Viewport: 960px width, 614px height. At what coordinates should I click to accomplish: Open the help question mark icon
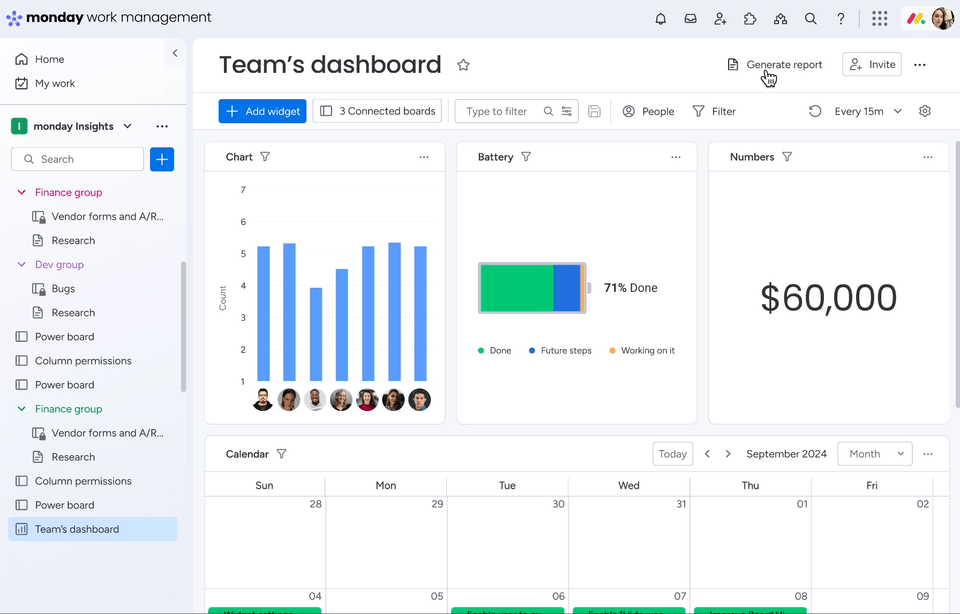point(841,18)
